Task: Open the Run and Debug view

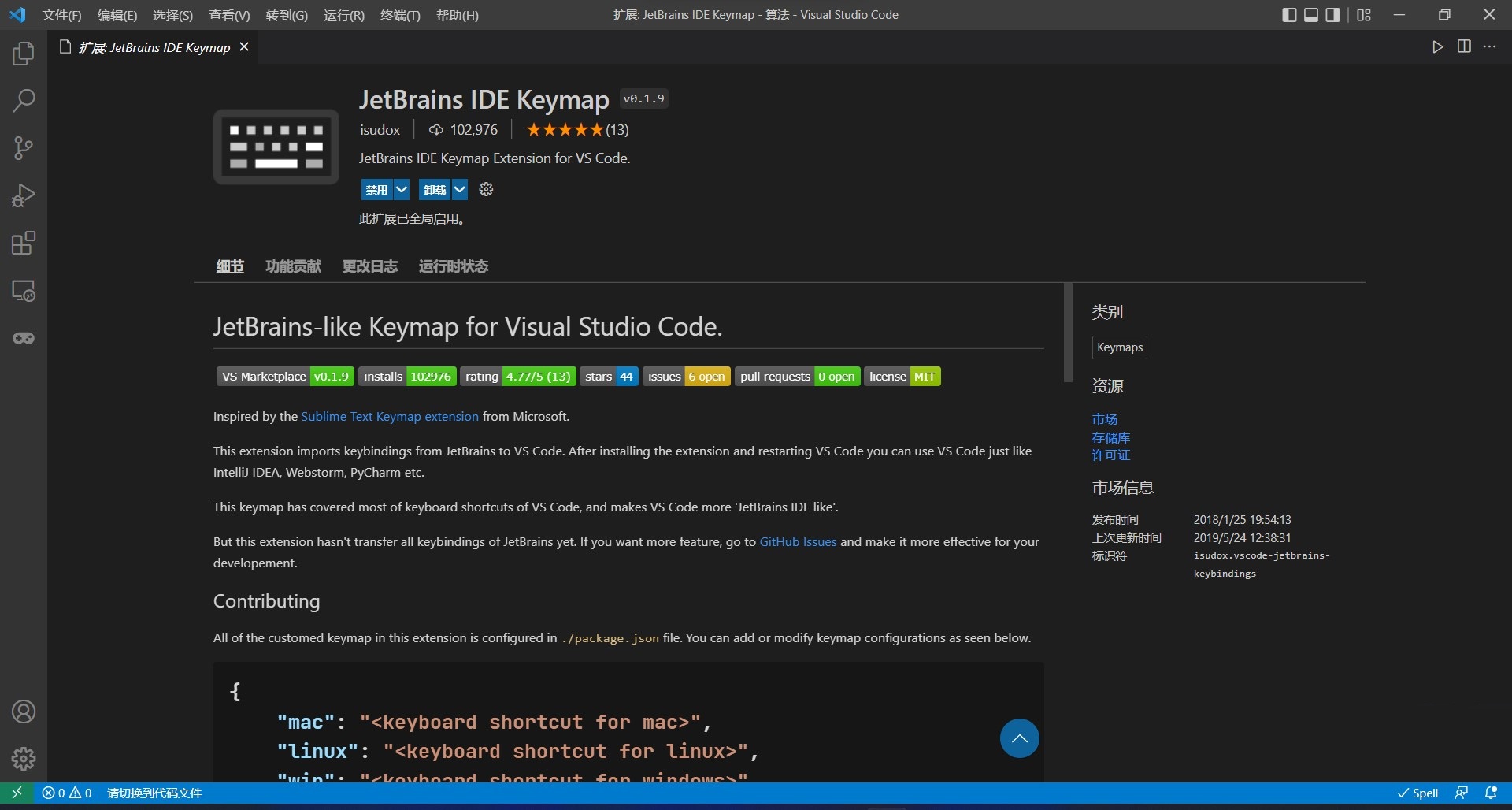Action: 23,195
